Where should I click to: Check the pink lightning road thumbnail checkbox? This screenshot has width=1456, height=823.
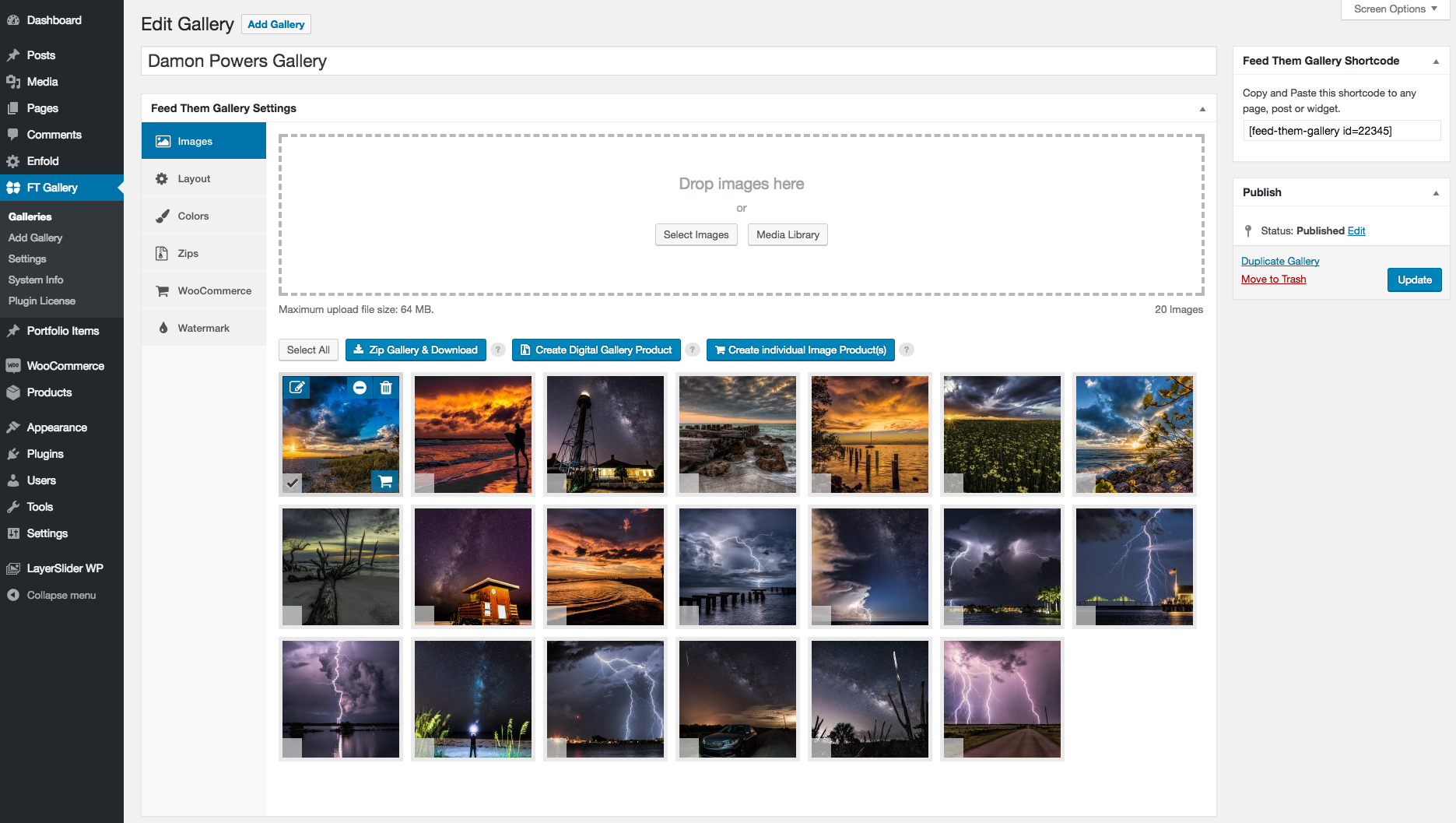[953, 747]
